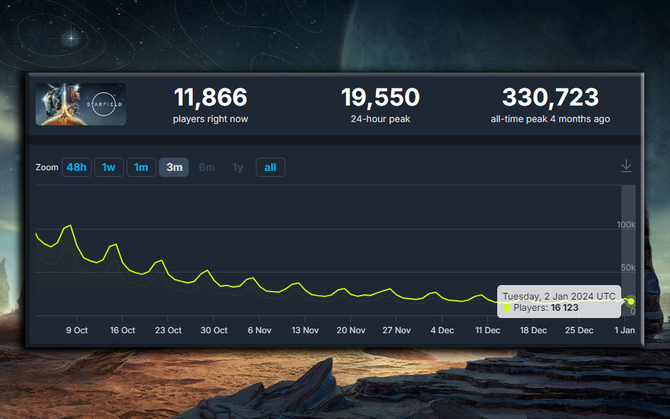Click the '16 Oct' axis label
The height and width of the screenshot is (419, 670).
pyautogui.click(x=123, y=330)
